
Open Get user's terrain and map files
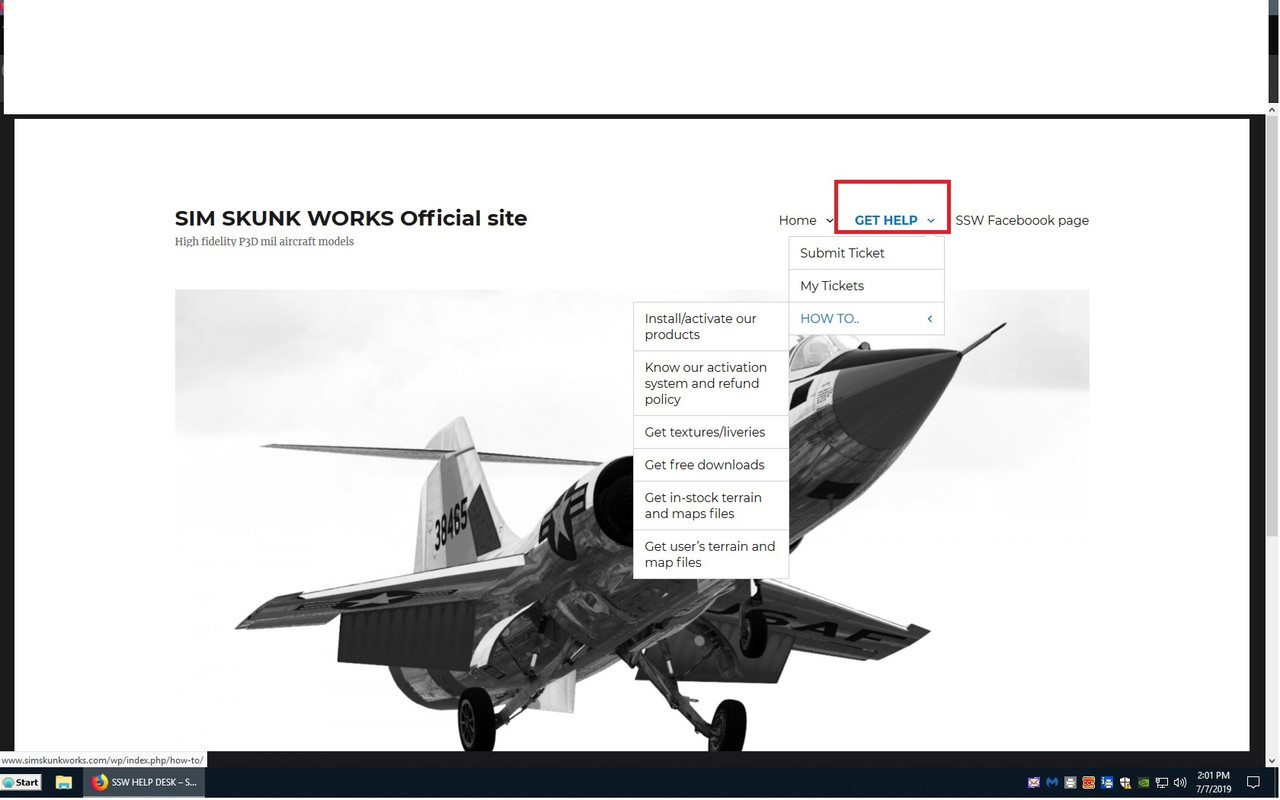[711, 554]
